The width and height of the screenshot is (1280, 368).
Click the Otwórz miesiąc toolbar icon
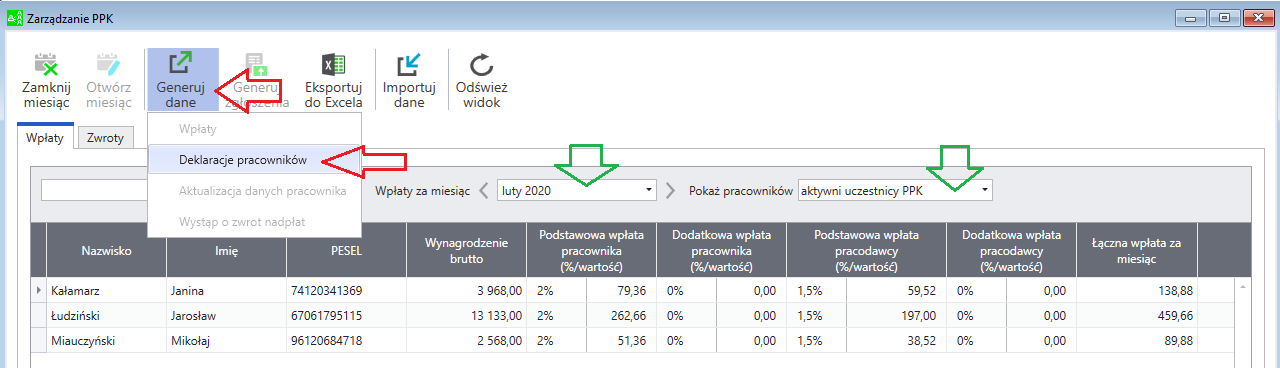tap(108, 65)
